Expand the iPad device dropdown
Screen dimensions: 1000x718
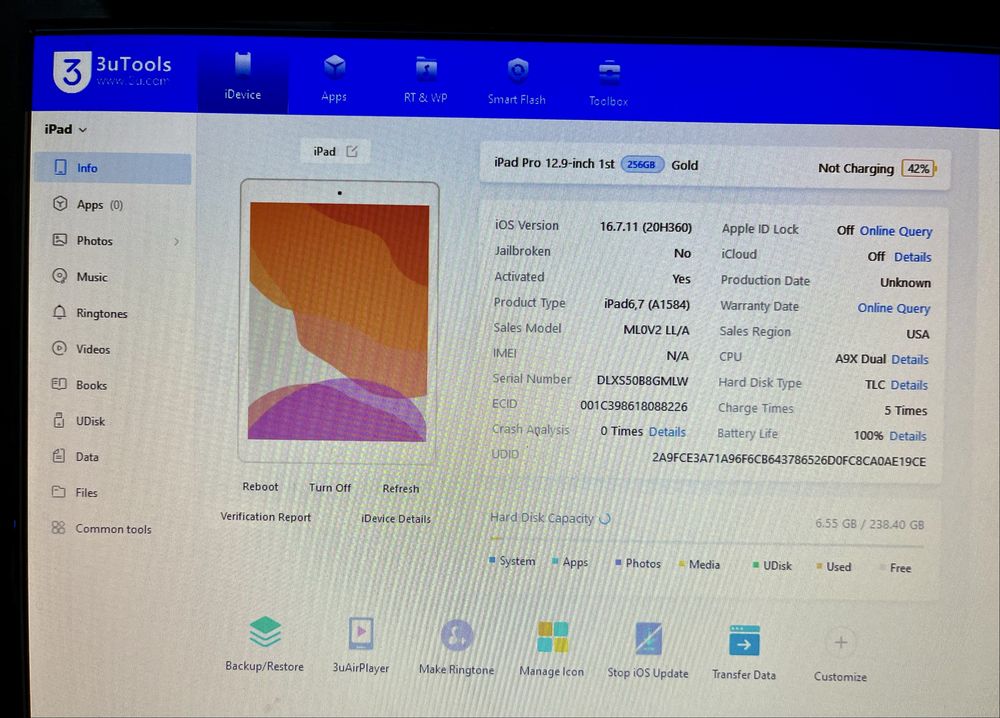pyautogui.click(x=65, y=129)
